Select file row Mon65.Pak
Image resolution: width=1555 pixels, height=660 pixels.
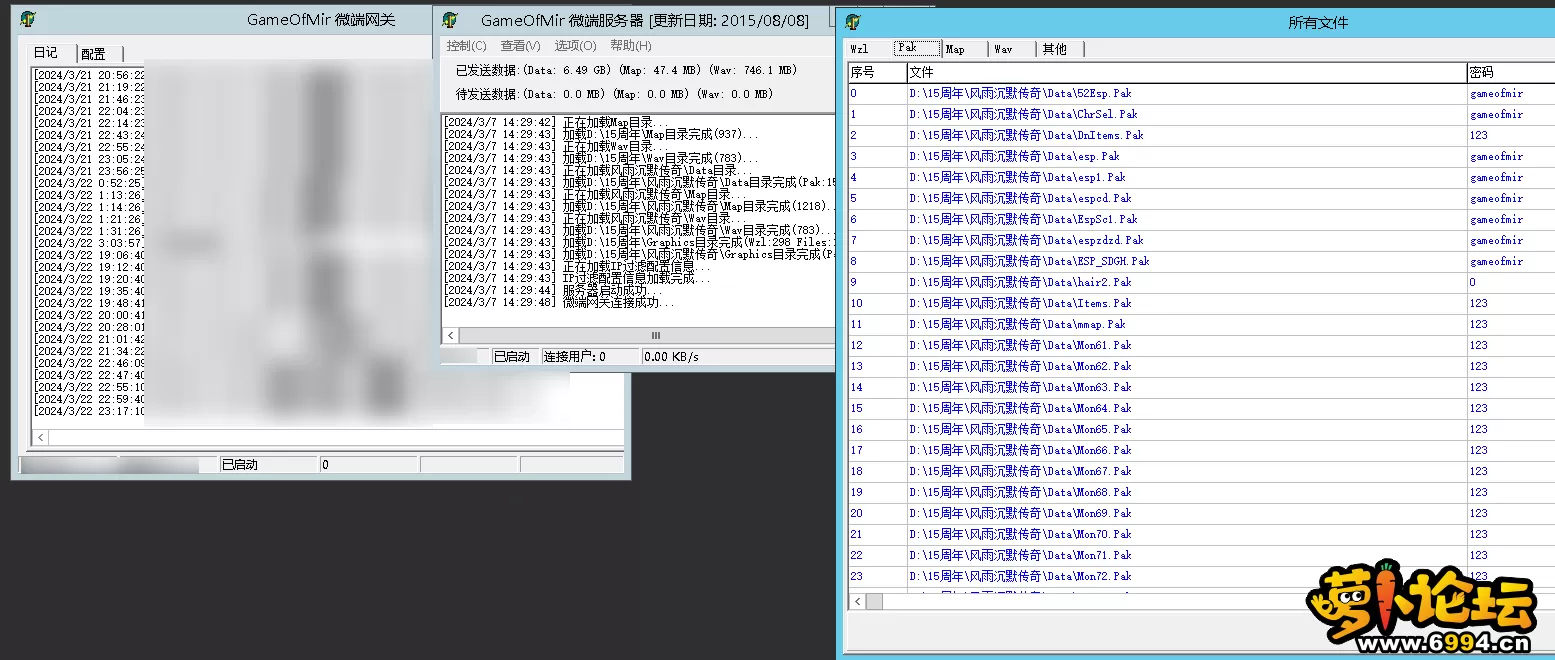click(x=1200, y=429)
